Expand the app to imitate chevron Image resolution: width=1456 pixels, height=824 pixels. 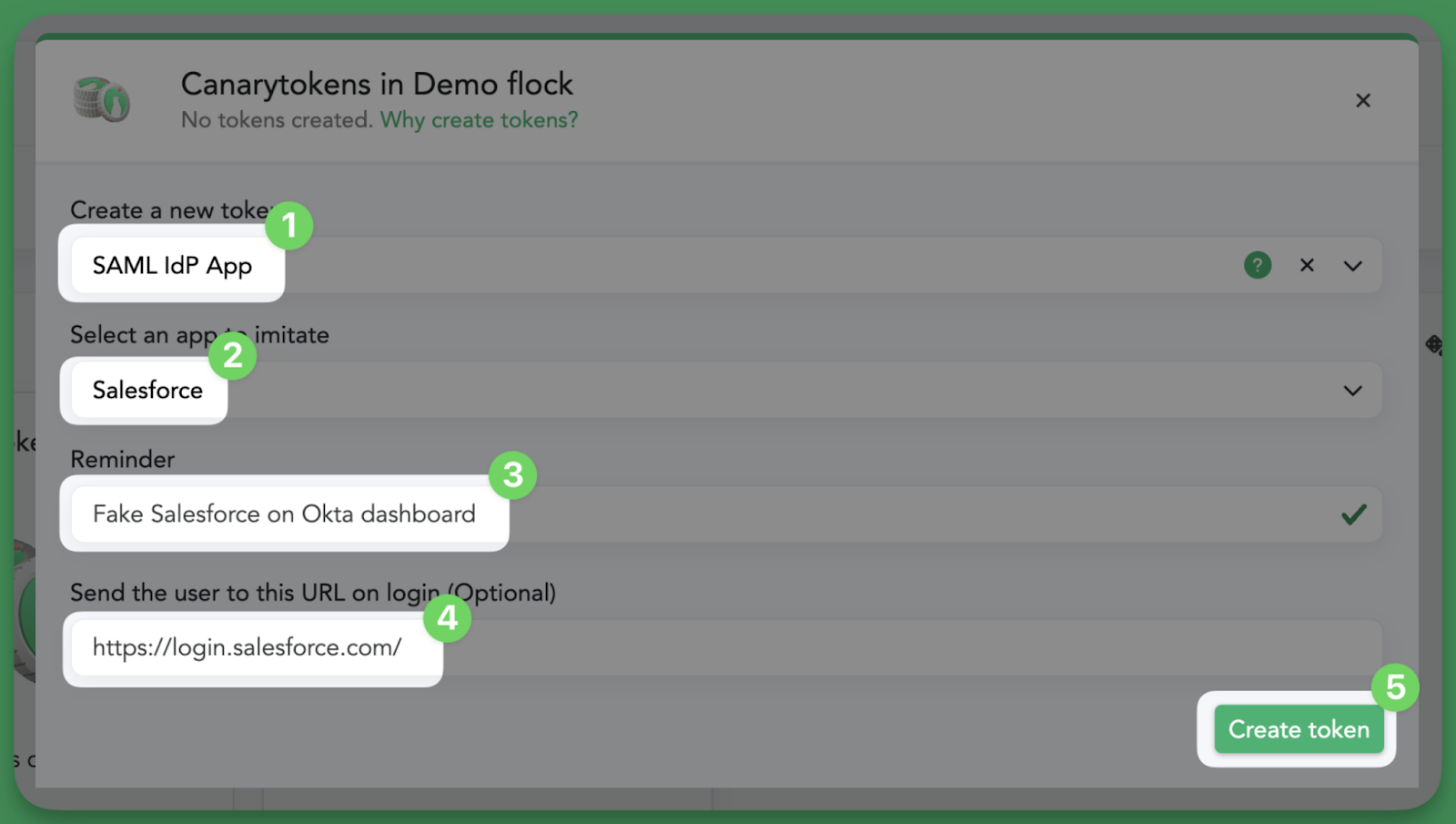[1353, 391]
